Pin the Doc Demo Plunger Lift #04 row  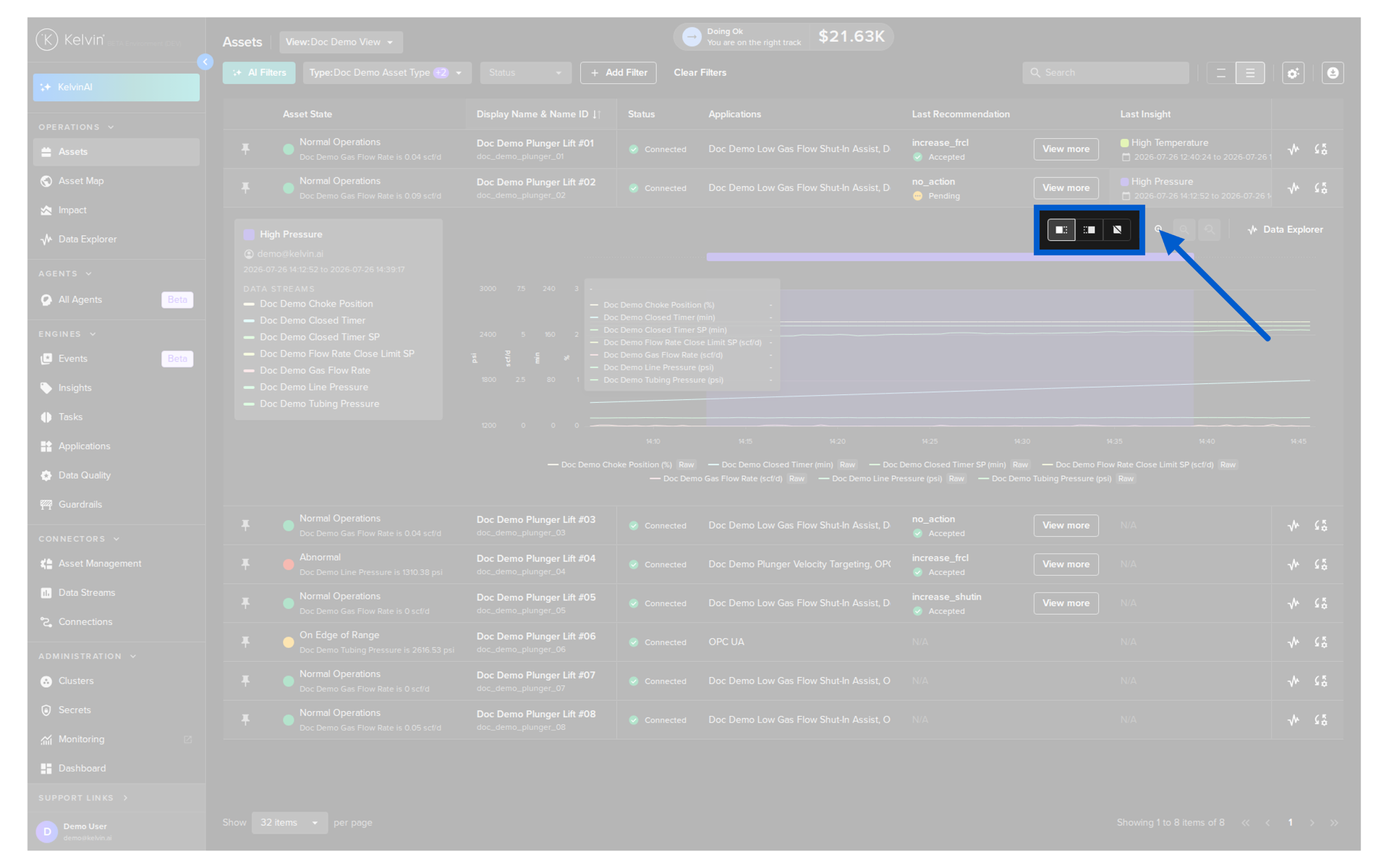click(246, 564)
